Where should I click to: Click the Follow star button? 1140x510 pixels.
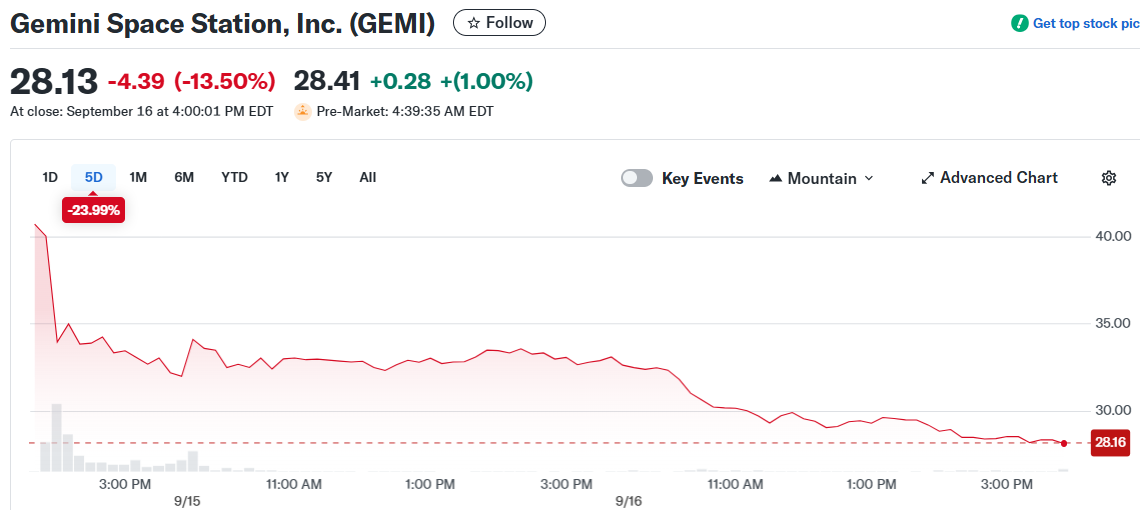499,23
